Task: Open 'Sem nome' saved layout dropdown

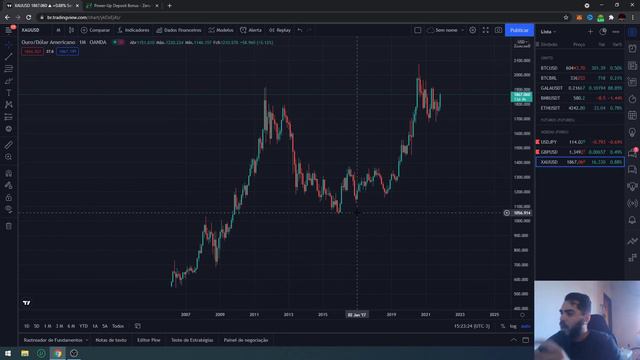Action: click(x=445, y=30)
